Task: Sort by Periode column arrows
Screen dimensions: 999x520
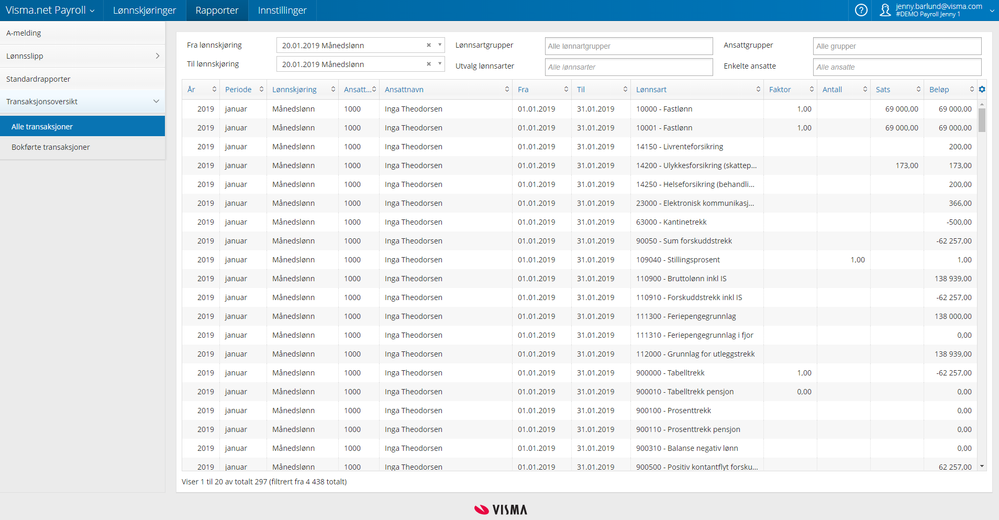Action: pos(261,89)
